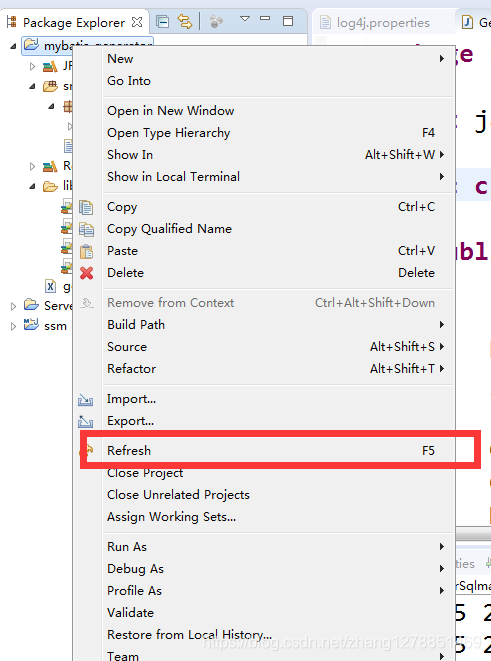Minimize the Package Explorer view
The width and height of the screenshot is (491, 661).
[265, 19]
